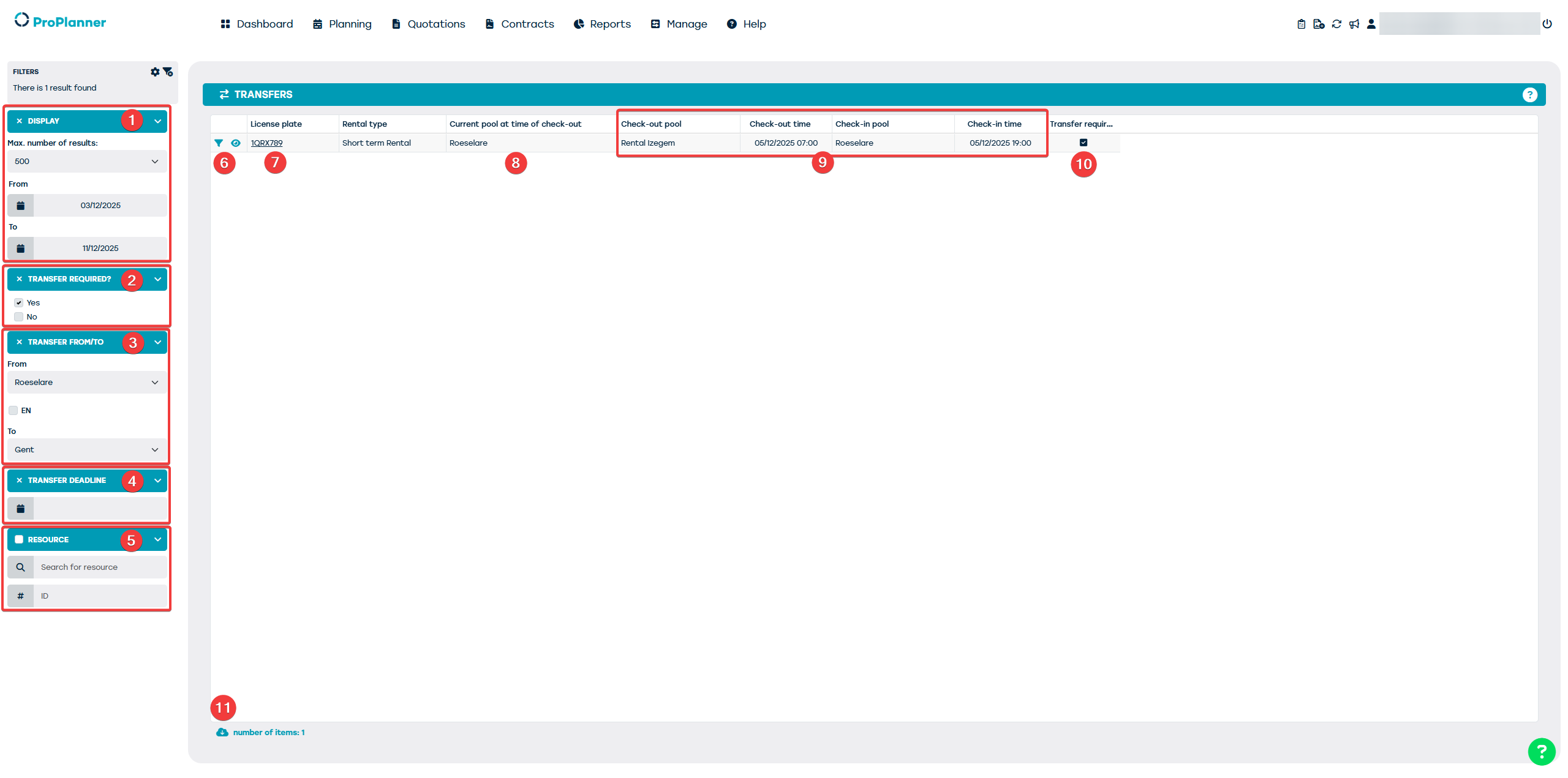Toggle the EN checkbox
The width and height of the screenshot is (1568, 778).
click(x=13, y=410)
